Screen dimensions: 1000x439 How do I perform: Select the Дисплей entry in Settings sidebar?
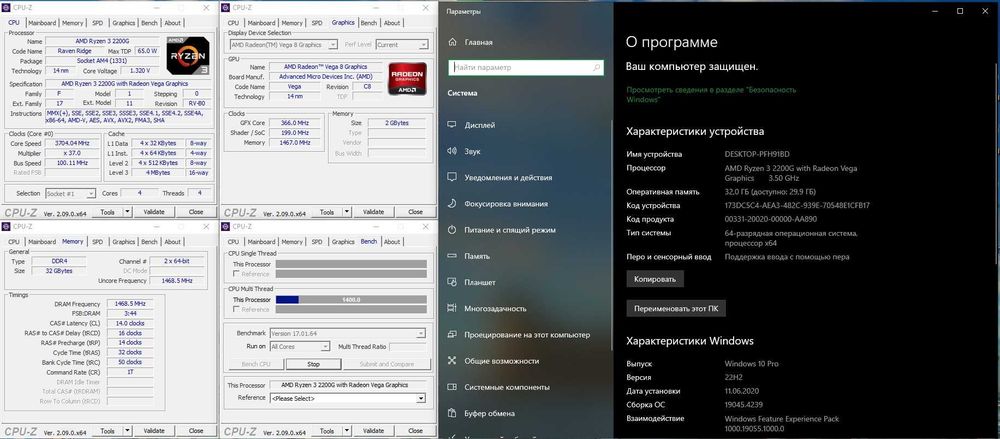(524, 125)
